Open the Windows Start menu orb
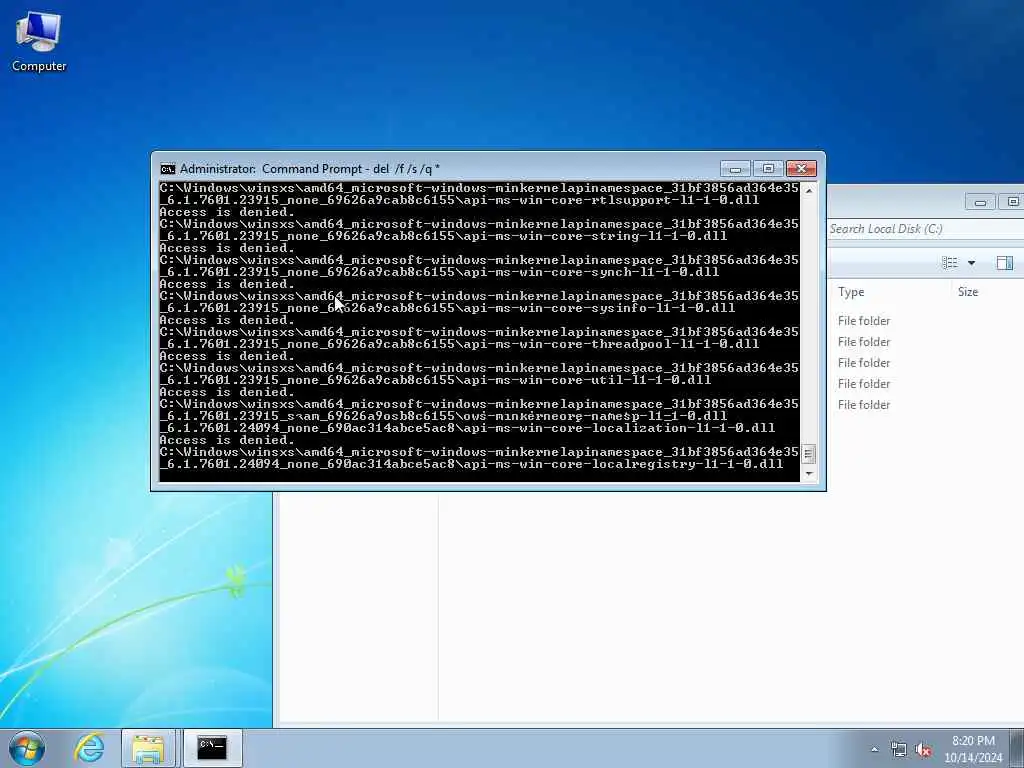The height and width of the screenshot is (768, 1024). coord(27,748)
